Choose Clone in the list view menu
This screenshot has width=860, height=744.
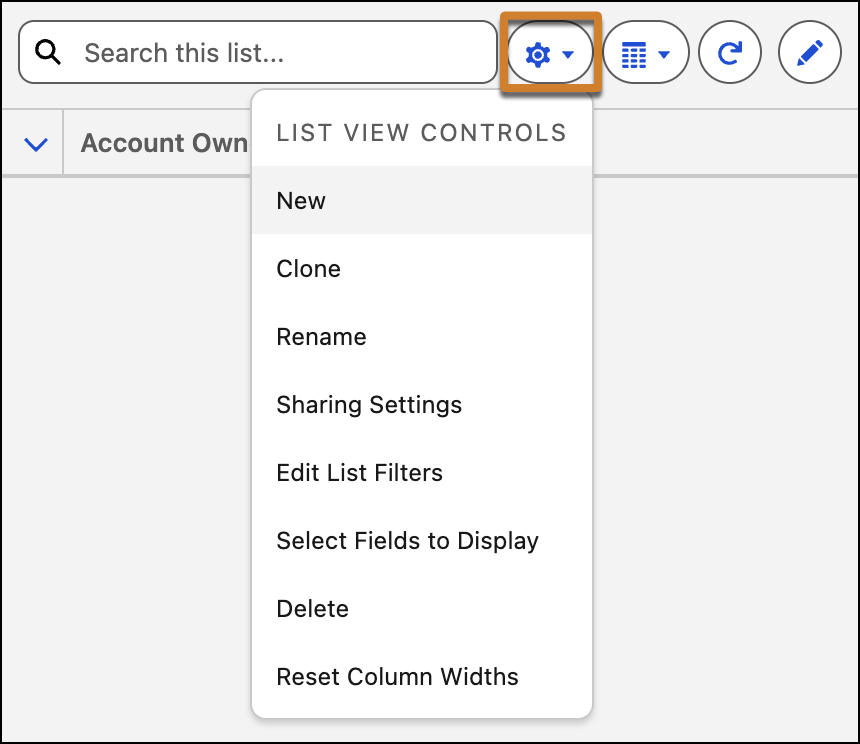[x=308, y=269]
